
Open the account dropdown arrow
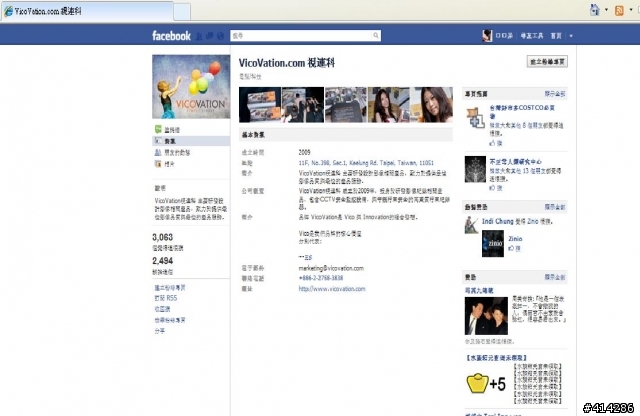[x=571, y=36]
